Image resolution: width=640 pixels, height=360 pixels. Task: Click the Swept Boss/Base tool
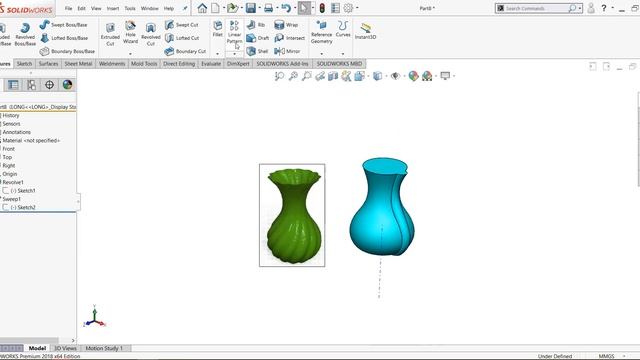pyautogui.click(x=63, y=25)
